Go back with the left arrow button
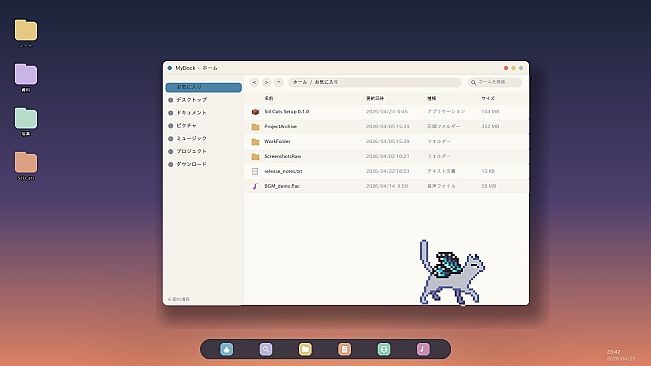651x366 pixels. point(255,82)
